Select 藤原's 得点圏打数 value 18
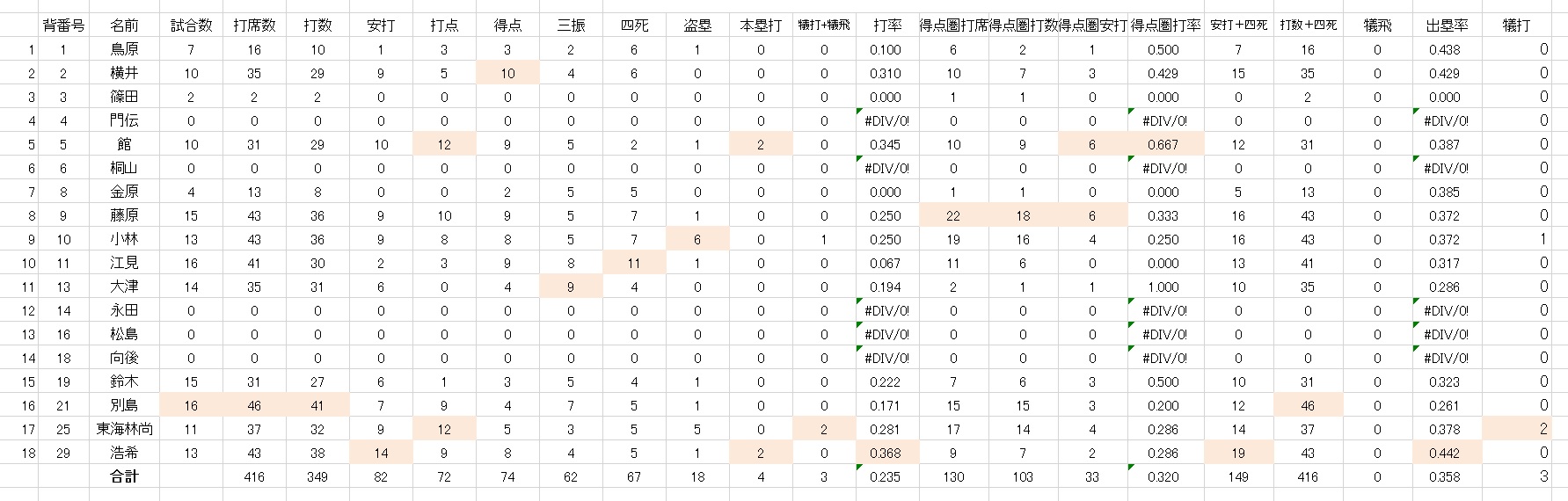This screenshot has width=1568, height=501. tap(1023, 215)
